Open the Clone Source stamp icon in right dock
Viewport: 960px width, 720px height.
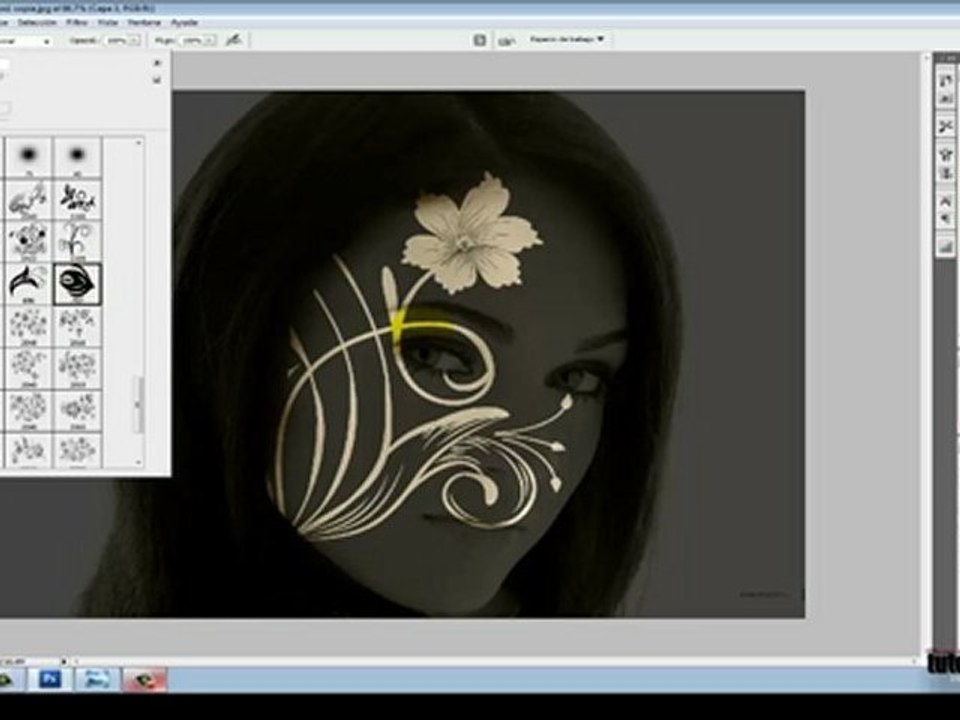coord(946,174)
